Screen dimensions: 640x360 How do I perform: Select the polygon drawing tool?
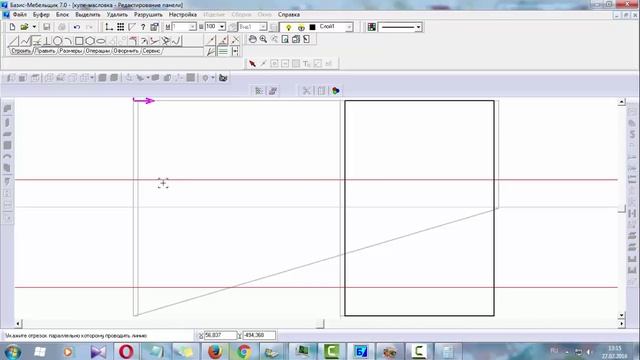[90, 41]
